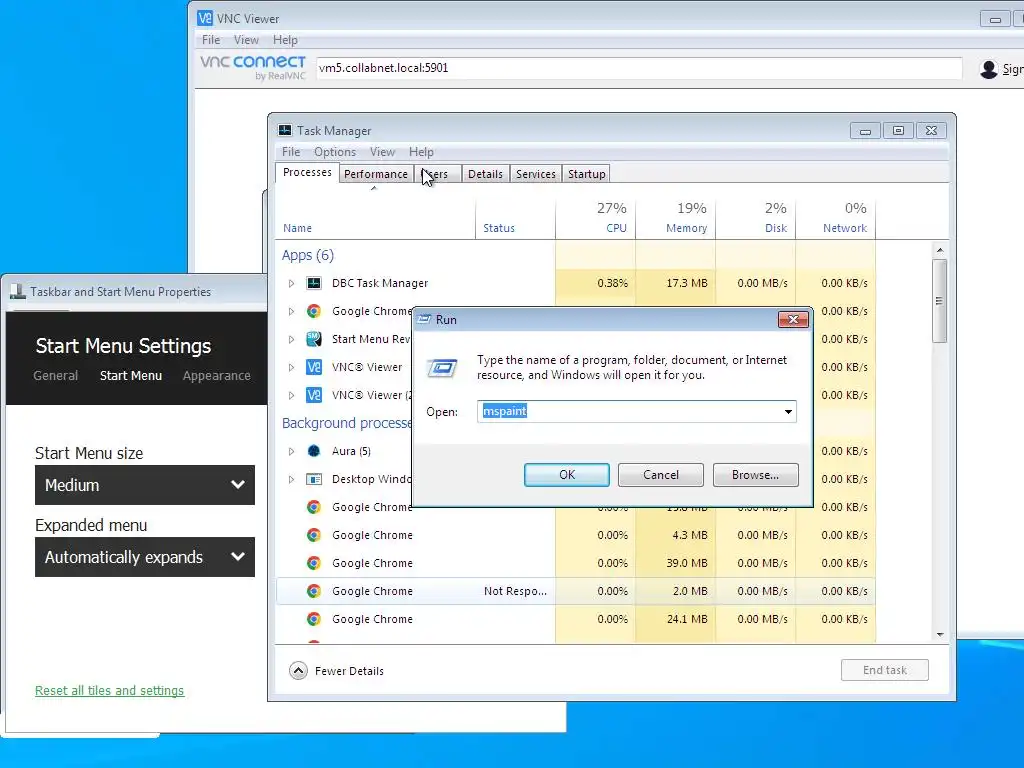The width and height of the screenshot is (1024, 768).
Task: Click the VNC server address field
Action: [x=639, y=68]
